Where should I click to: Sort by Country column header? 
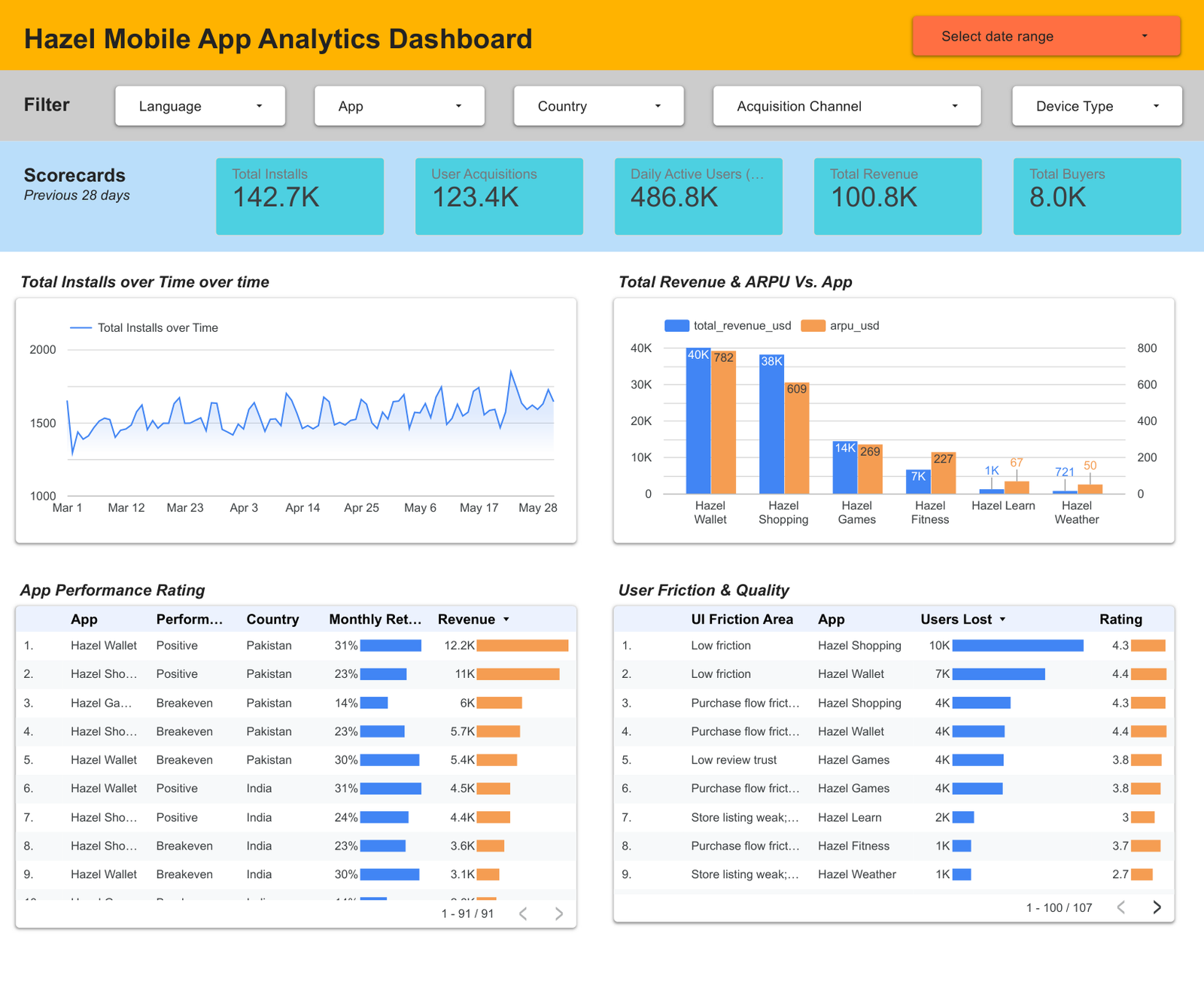(x=272, y=619)
